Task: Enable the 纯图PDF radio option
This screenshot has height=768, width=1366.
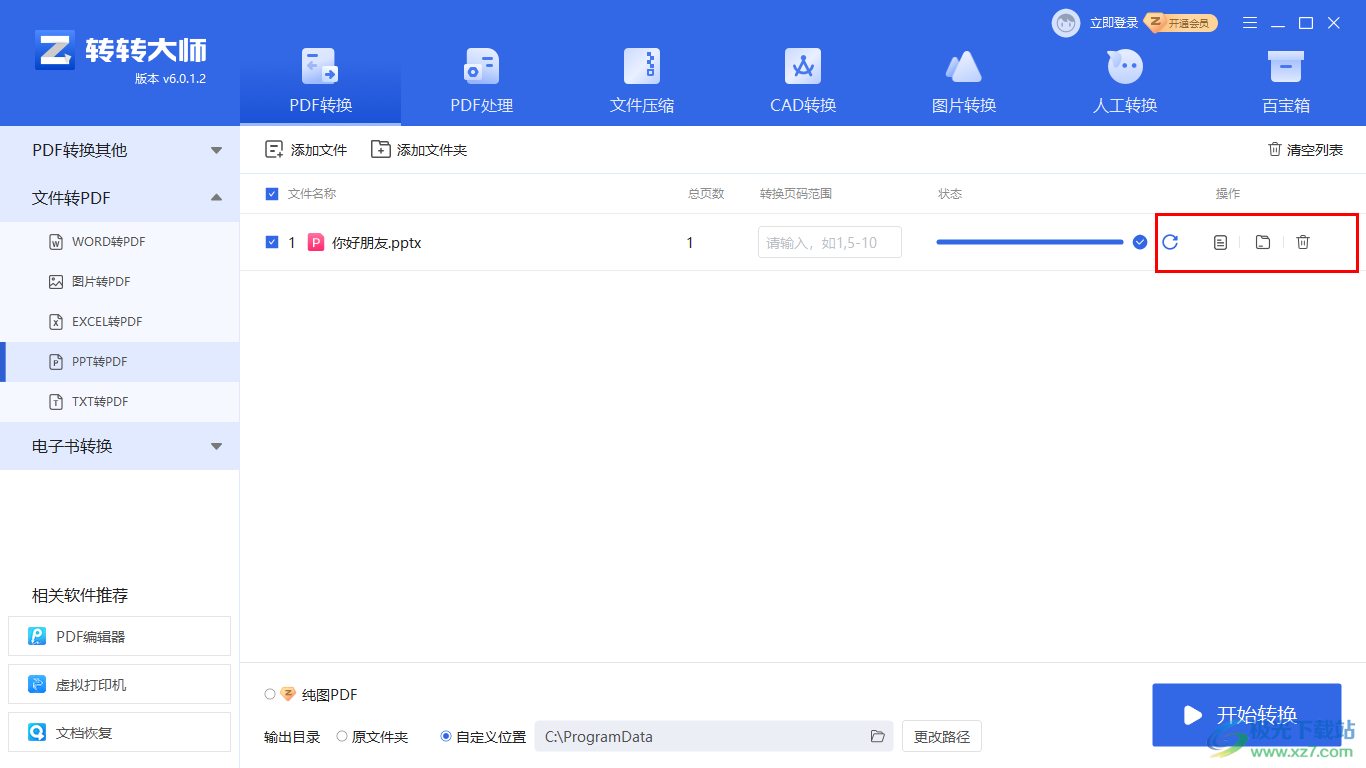Action: point(270,694)
